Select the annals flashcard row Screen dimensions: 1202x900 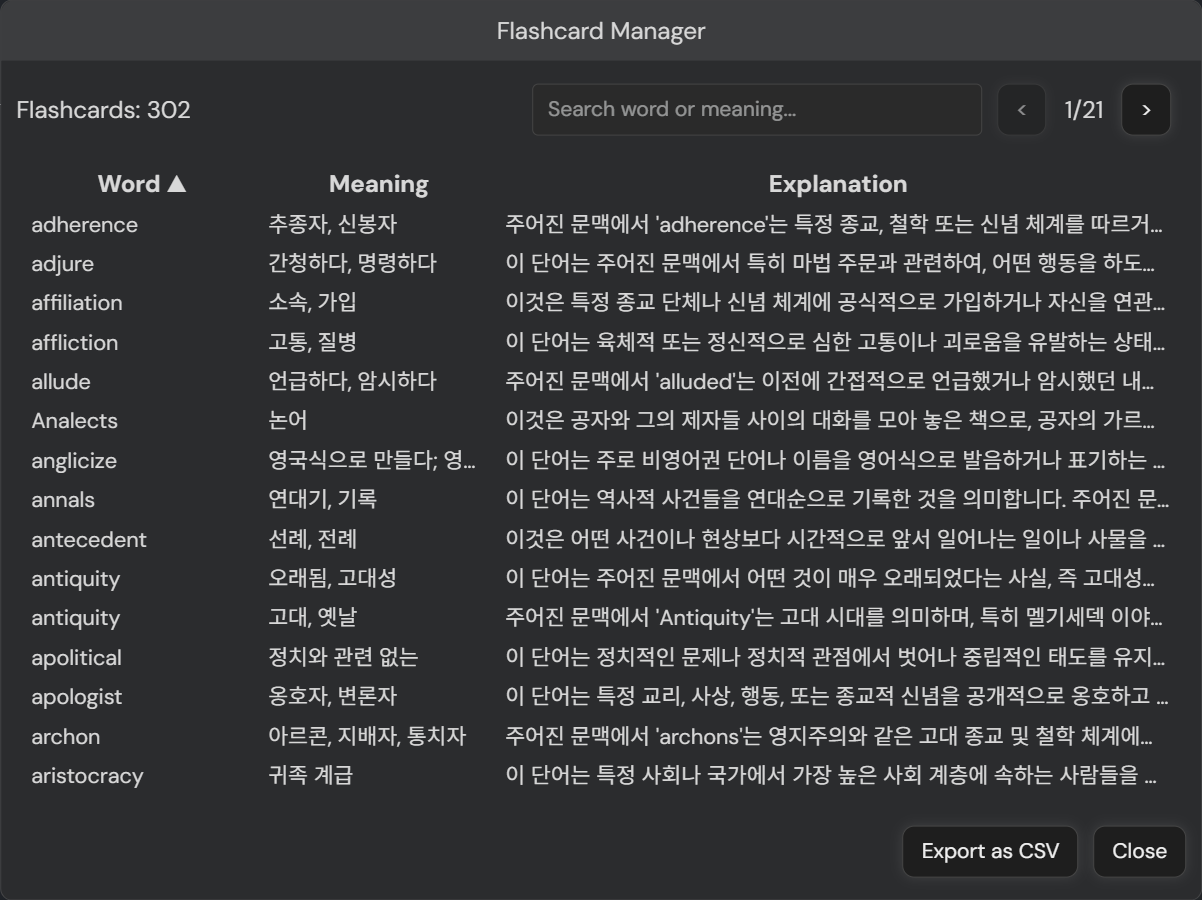63,500
